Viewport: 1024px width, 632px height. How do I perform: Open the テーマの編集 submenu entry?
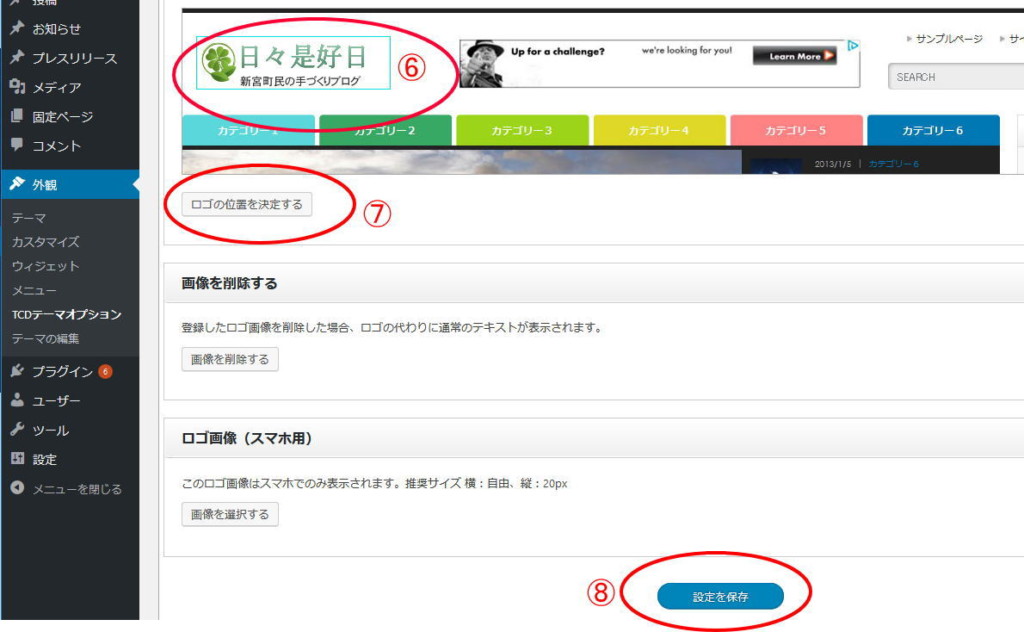tap(46, 339)
